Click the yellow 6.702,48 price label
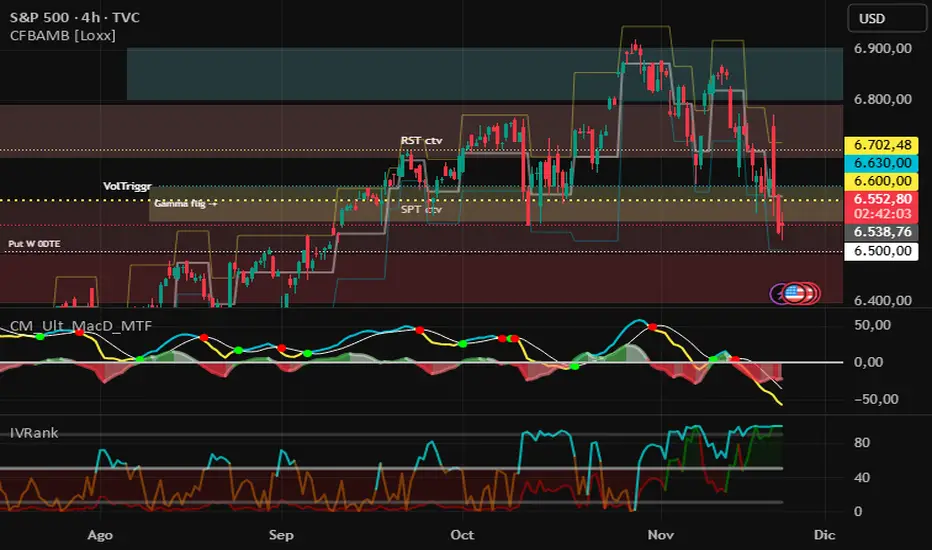Image resolution: width=932 pixels, height=550 pixels. pos(882,145)
